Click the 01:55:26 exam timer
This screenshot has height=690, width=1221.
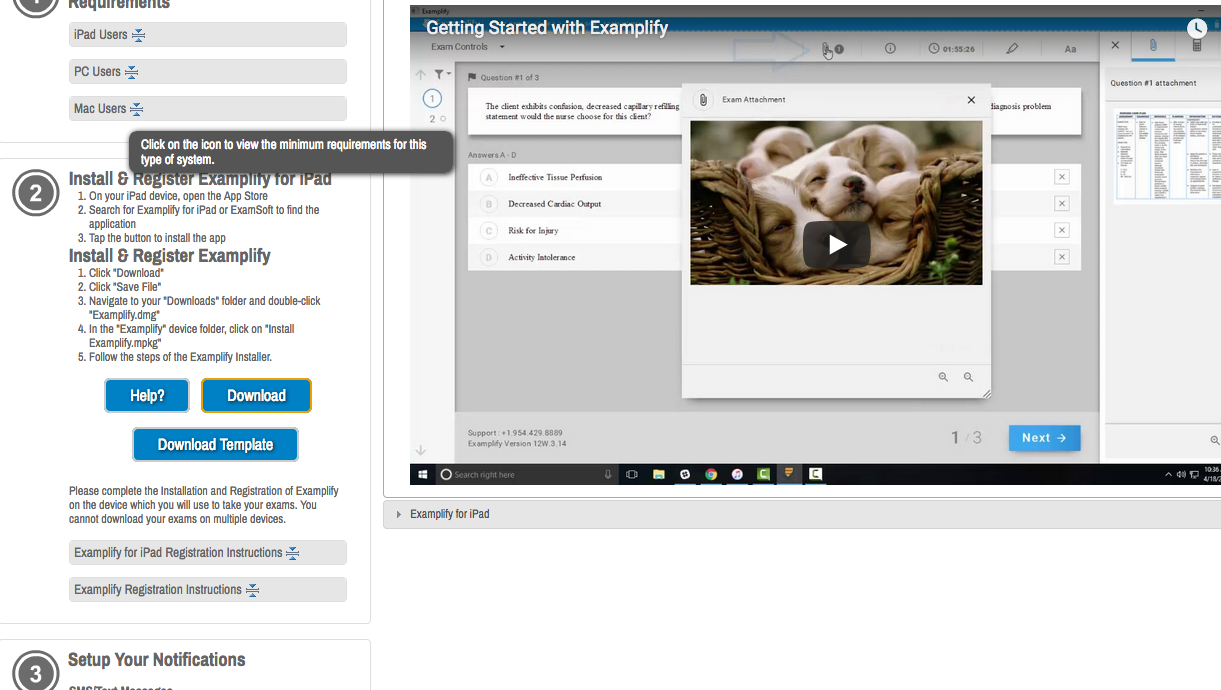pos(952,48)
